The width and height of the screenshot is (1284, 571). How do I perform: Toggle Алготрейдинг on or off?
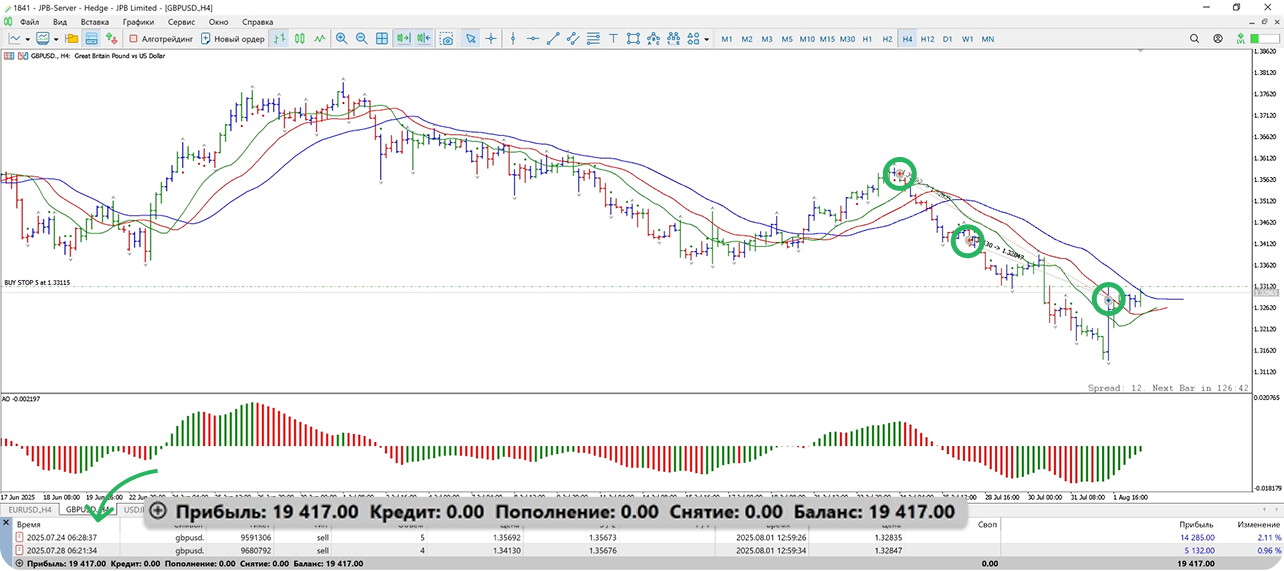[160, 39]
